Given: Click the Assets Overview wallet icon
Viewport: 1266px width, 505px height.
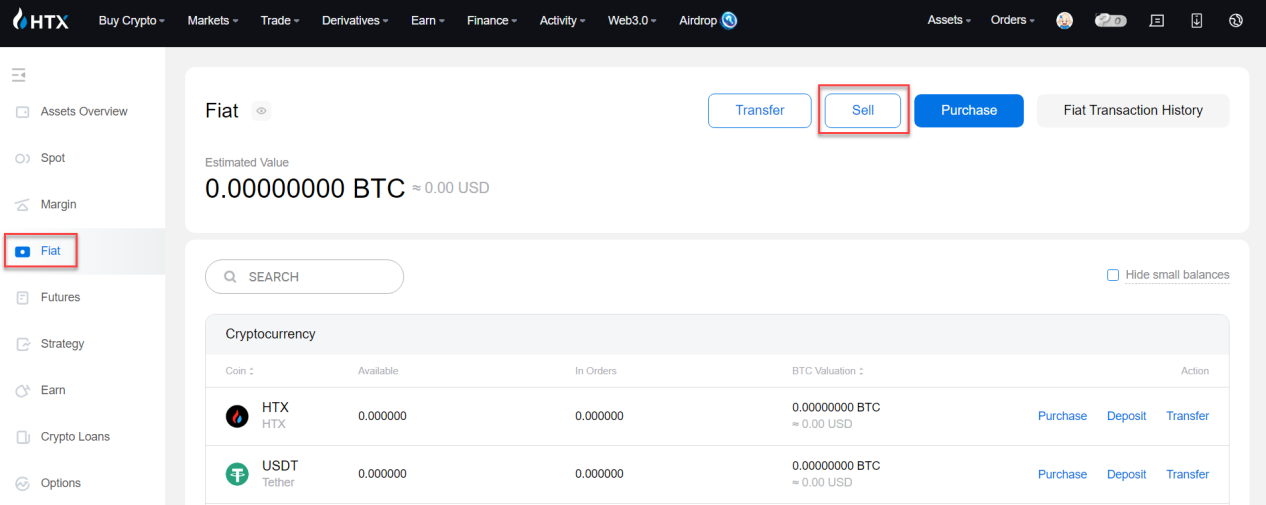Looking at the screenshot, I should 22,112.
